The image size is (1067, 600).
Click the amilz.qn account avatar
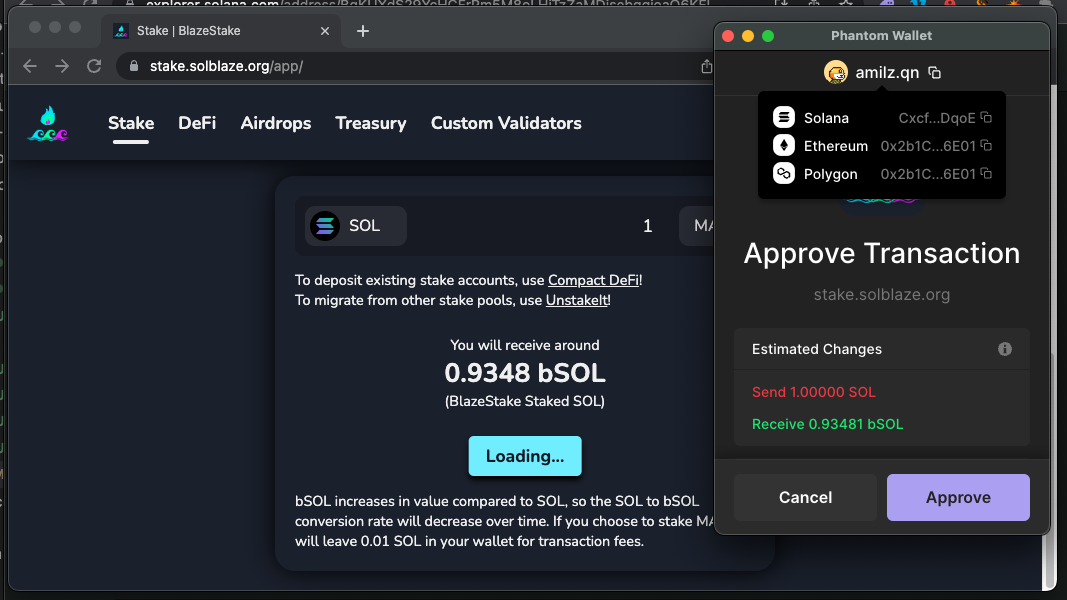(835, 72)
